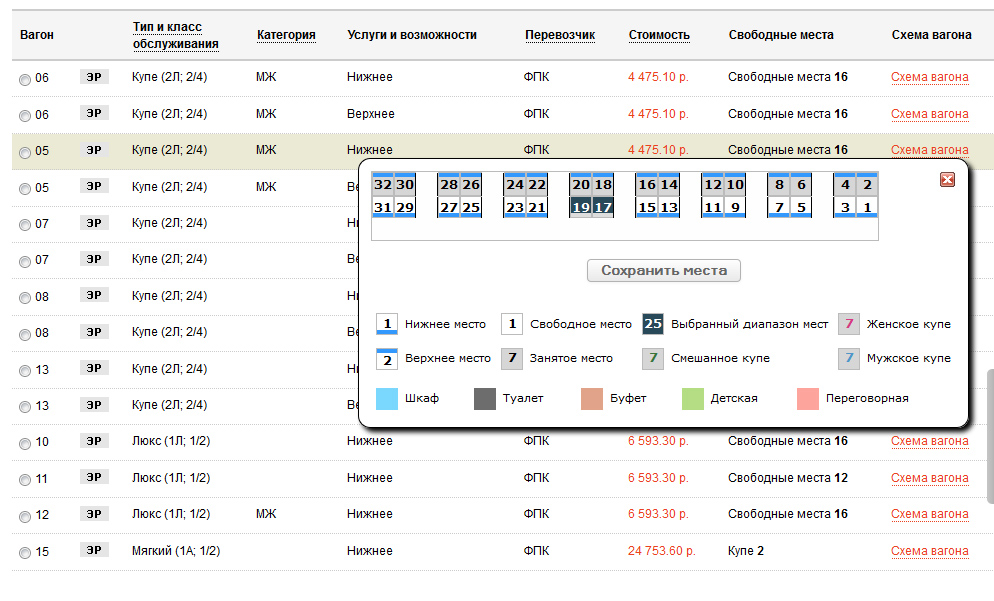Pick upper seat 22 in the scheme
The width and height of the screenshot is (994, 601).
[537, 185]
